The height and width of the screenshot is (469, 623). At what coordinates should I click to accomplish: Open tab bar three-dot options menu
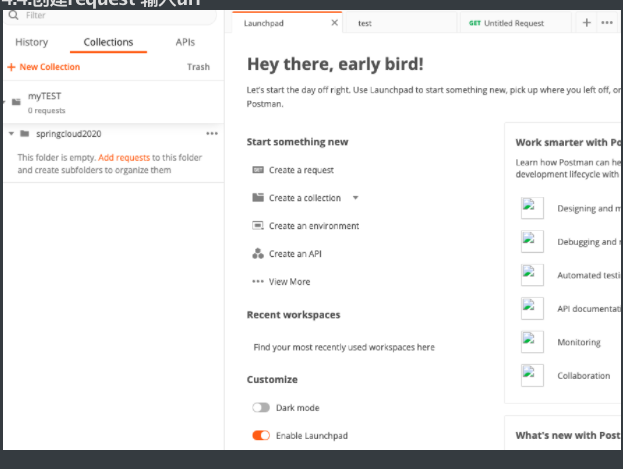pos(607,23)
